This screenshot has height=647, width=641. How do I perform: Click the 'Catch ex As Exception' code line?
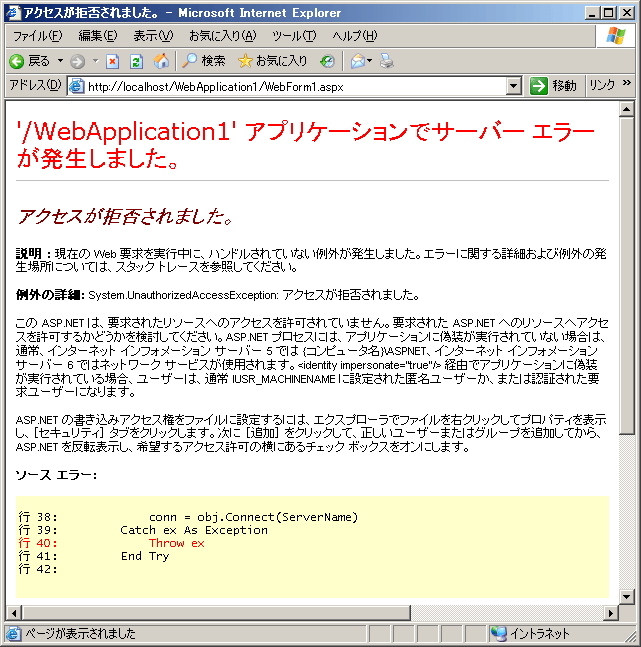pos(194,530)
